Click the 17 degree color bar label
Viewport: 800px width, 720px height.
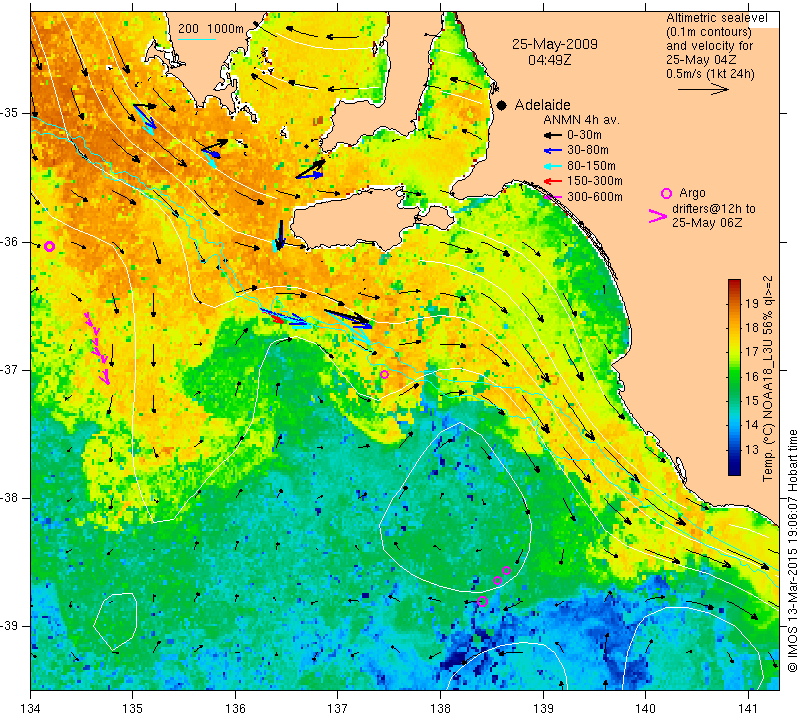click(x=752, y=352)
